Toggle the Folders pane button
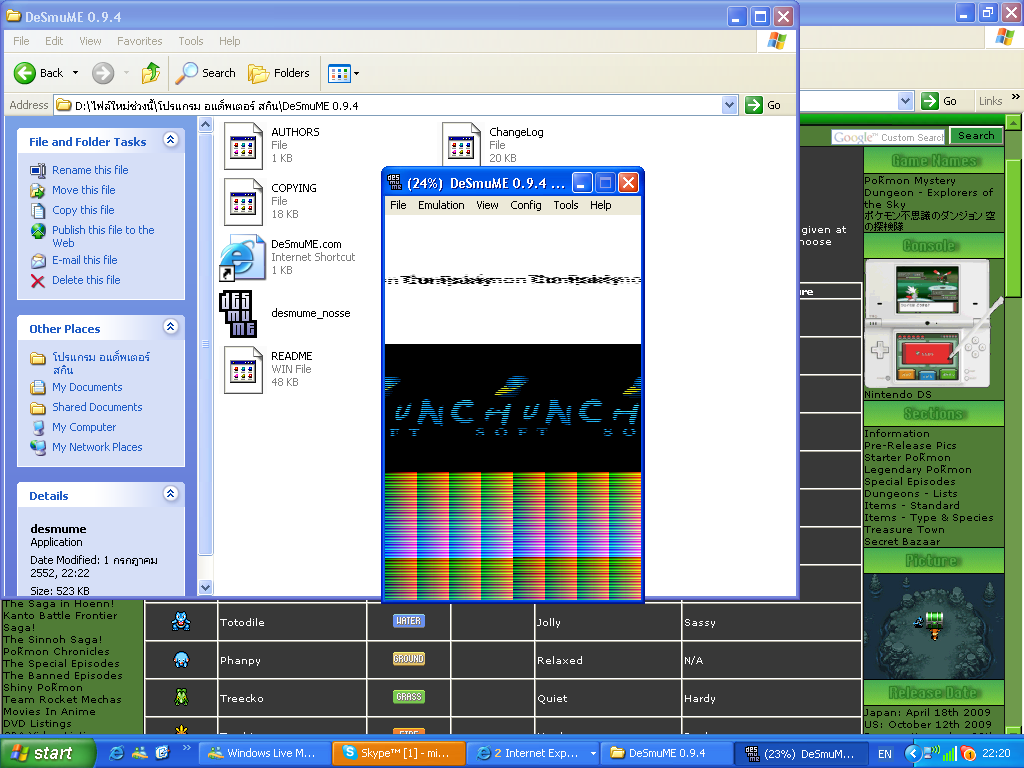The height and width of the screenshot is (768, 1024). point(279,73)
